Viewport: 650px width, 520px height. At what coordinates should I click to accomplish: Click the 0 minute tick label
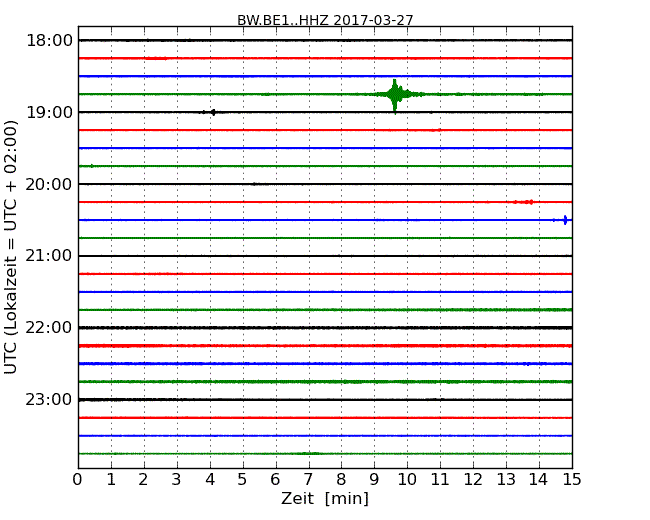(78, 479)
